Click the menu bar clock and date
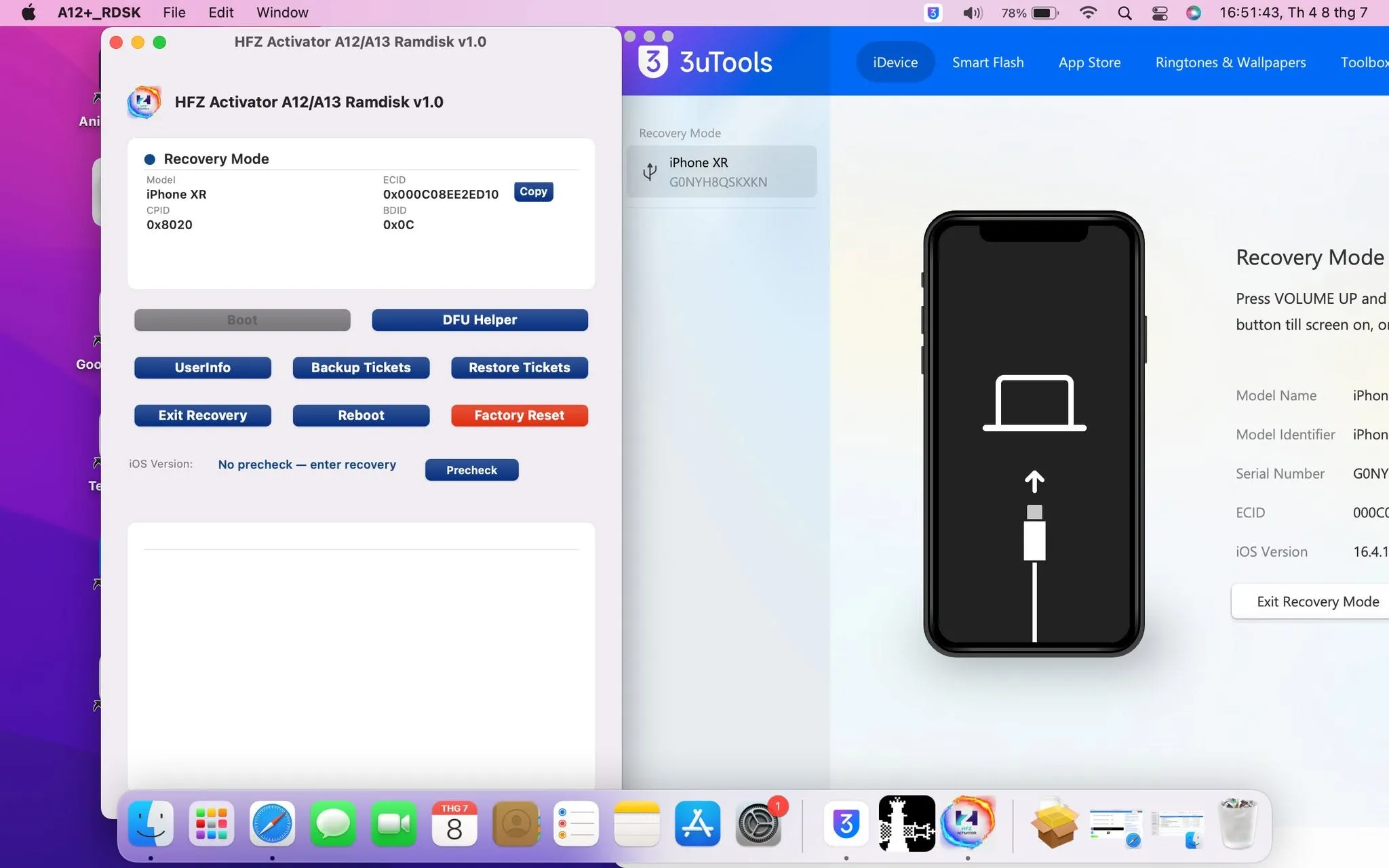Screen dimensions: 1389x868 click(x=1293, y=12)
